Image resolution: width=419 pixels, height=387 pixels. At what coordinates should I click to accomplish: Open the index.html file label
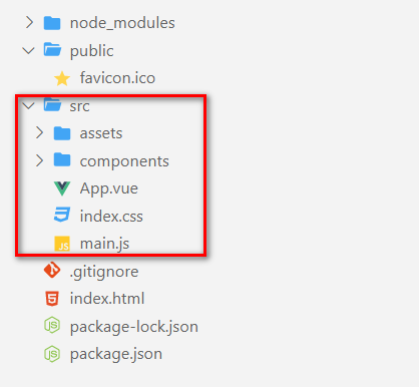coord(107,298)
